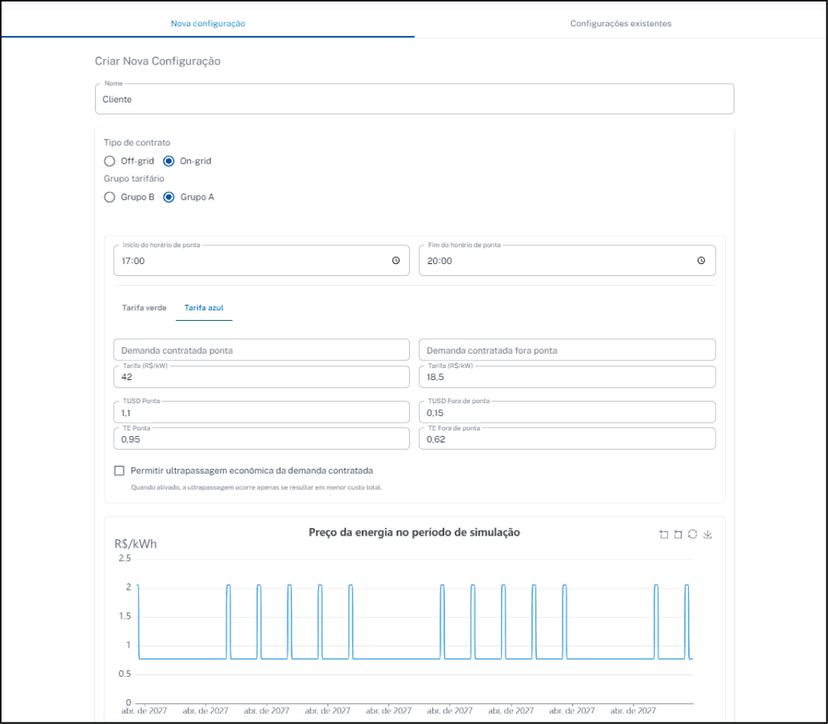Select the Tarifa azul tab

click(204, 307)
